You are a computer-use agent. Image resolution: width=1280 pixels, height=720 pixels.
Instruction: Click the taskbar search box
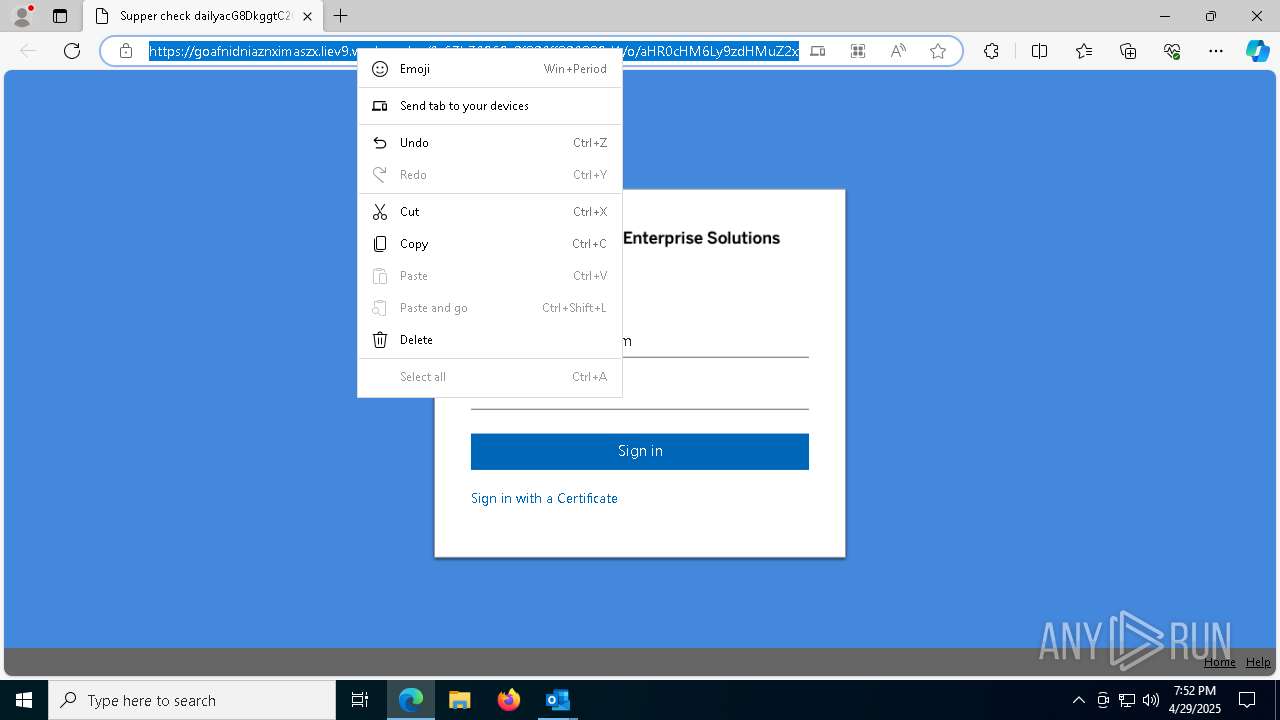192,700
